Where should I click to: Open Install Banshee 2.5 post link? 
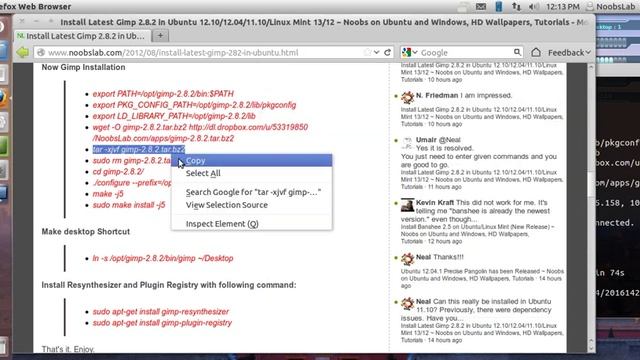[477, 234]
